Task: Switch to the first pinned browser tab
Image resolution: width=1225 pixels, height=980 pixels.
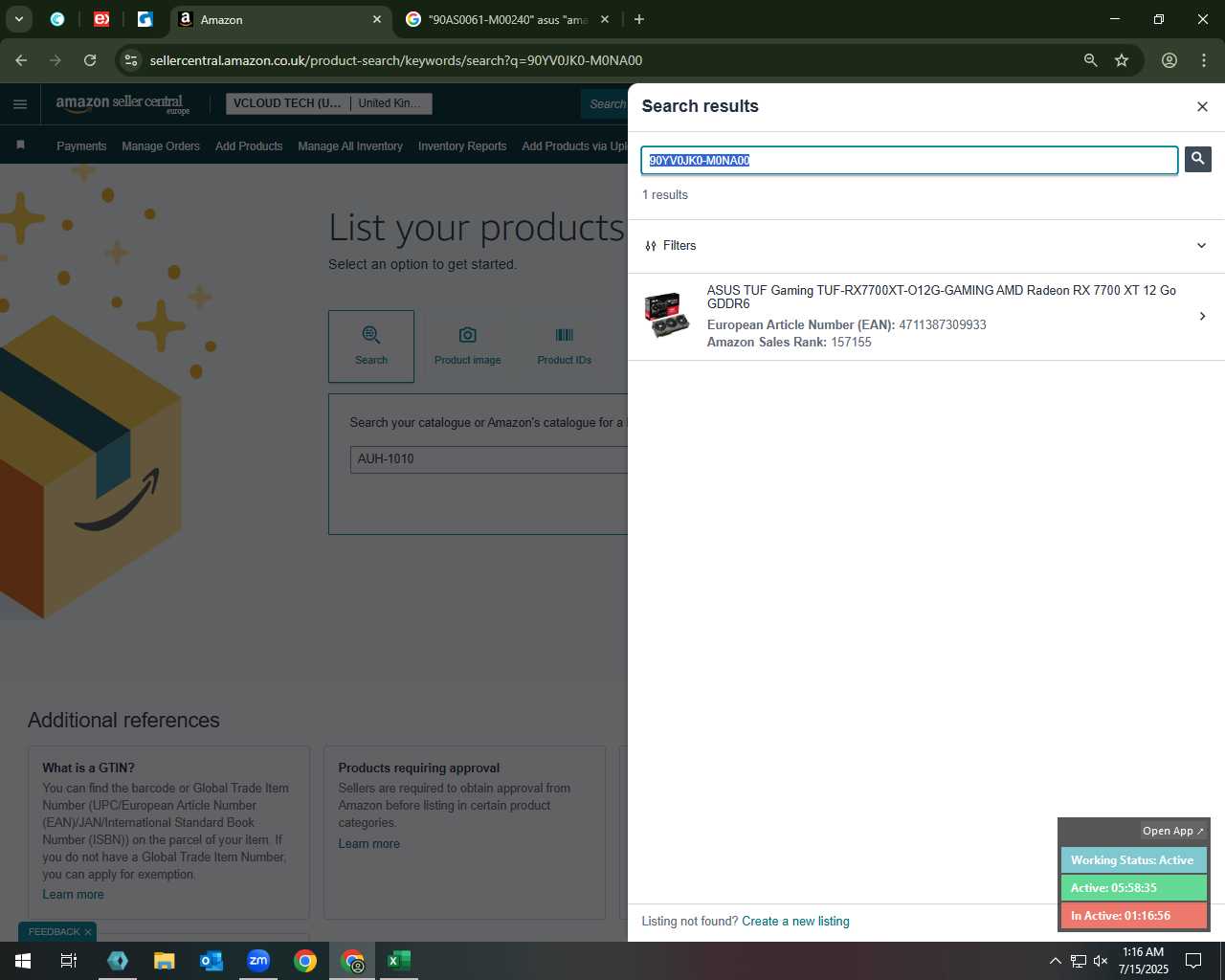Action: 57,19
